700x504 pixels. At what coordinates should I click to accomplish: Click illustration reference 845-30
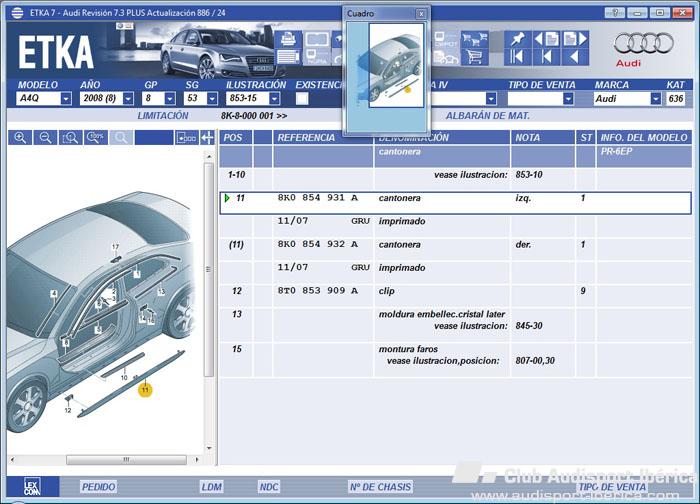coord(529,325)
